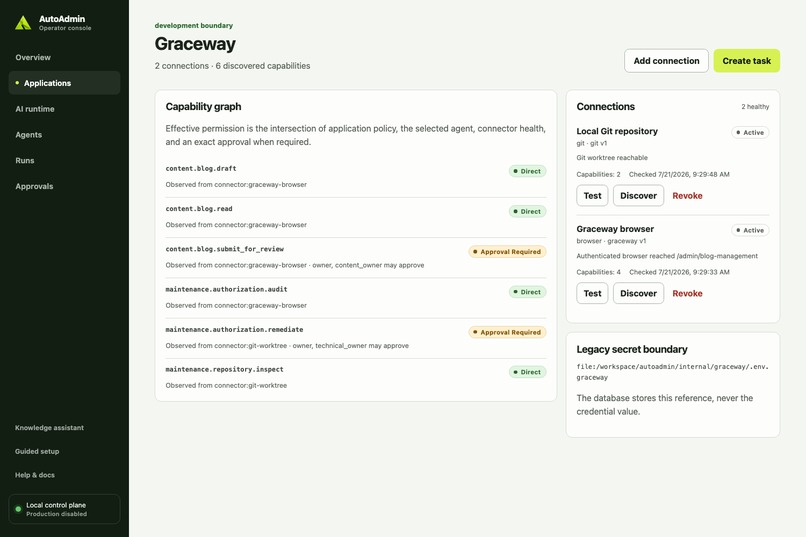Click the AutoAdmin triangle logo
806x537 pixels.
point(23,23)
